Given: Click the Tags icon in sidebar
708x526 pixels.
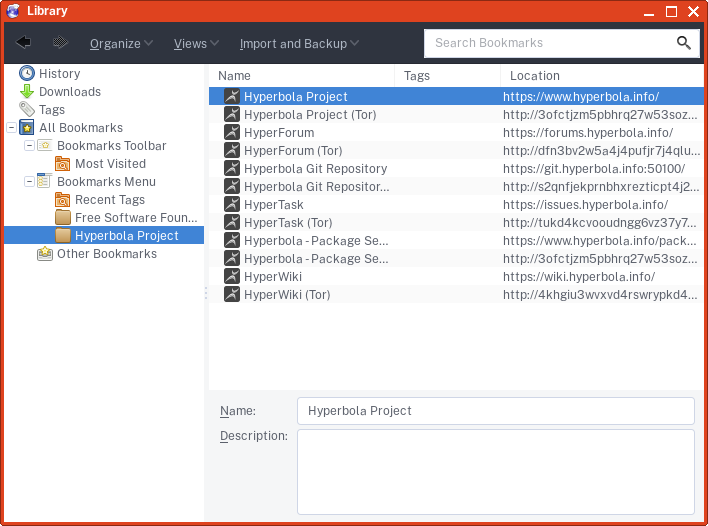Looking at the screenshot, I should [x=27, y=110].
